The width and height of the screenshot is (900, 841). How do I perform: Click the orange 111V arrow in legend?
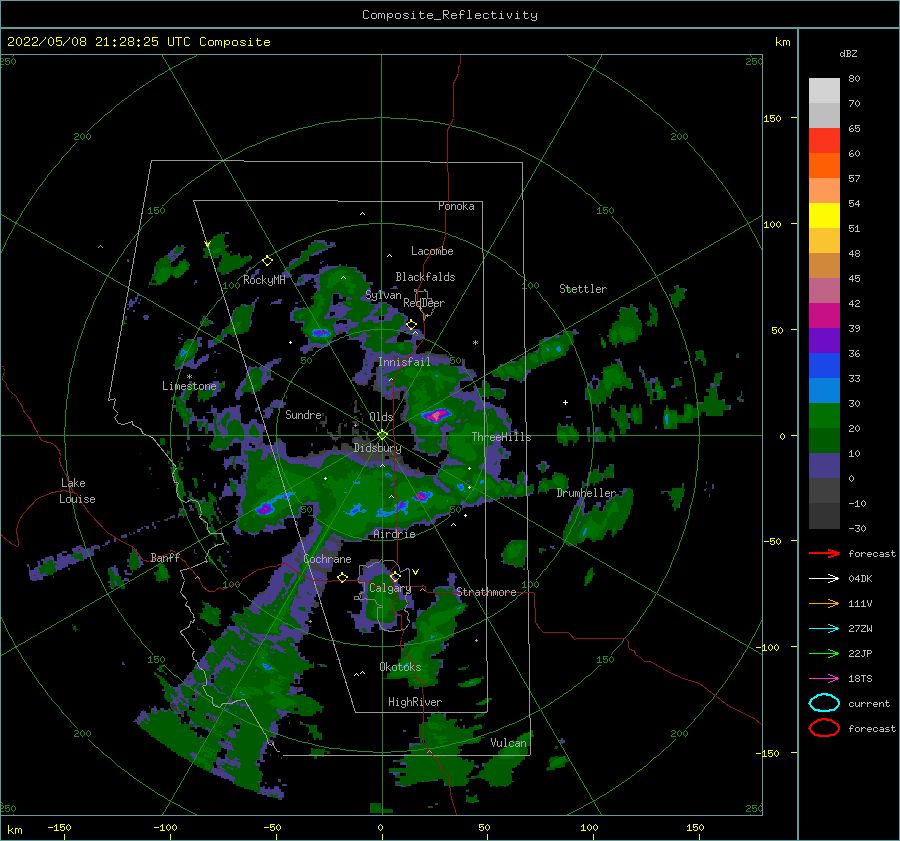[824, 603]
